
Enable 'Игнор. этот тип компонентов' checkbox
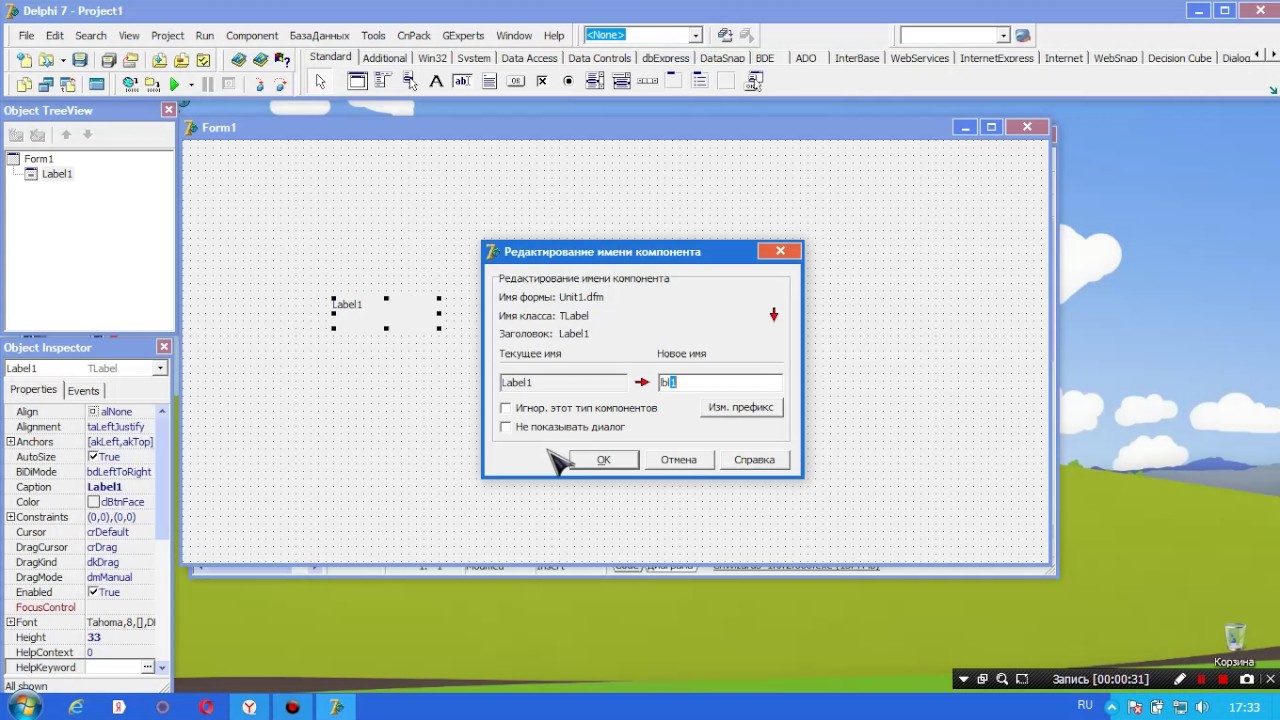tap(506, 408)
